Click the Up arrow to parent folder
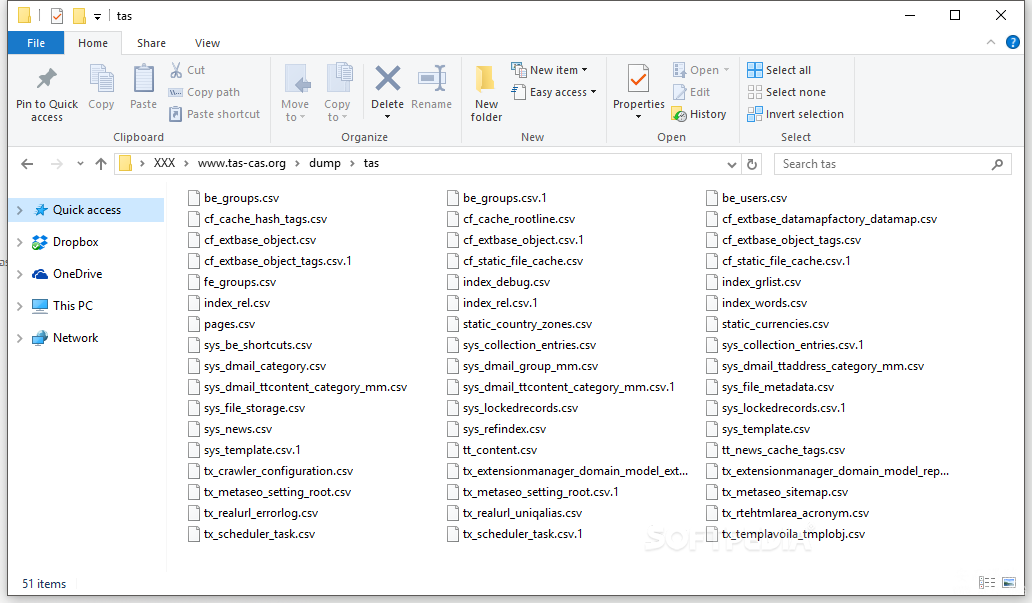Screen dimensions: 1032x603 100,164
